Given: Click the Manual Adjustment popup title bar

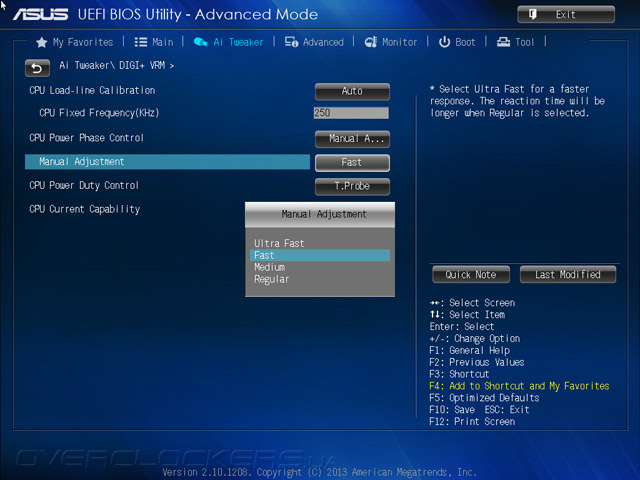Looking at the screenshot, I should (x=320, y=215).
